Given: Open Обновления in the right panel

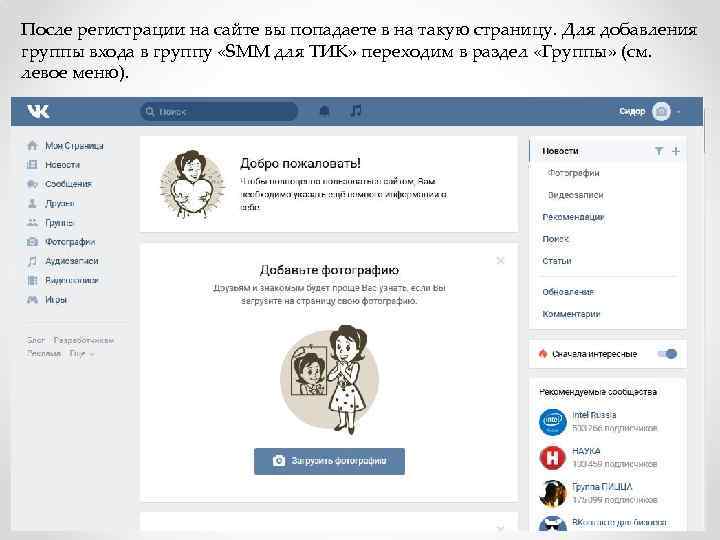Looking at the screenshot, I should [x=568, y=292].
